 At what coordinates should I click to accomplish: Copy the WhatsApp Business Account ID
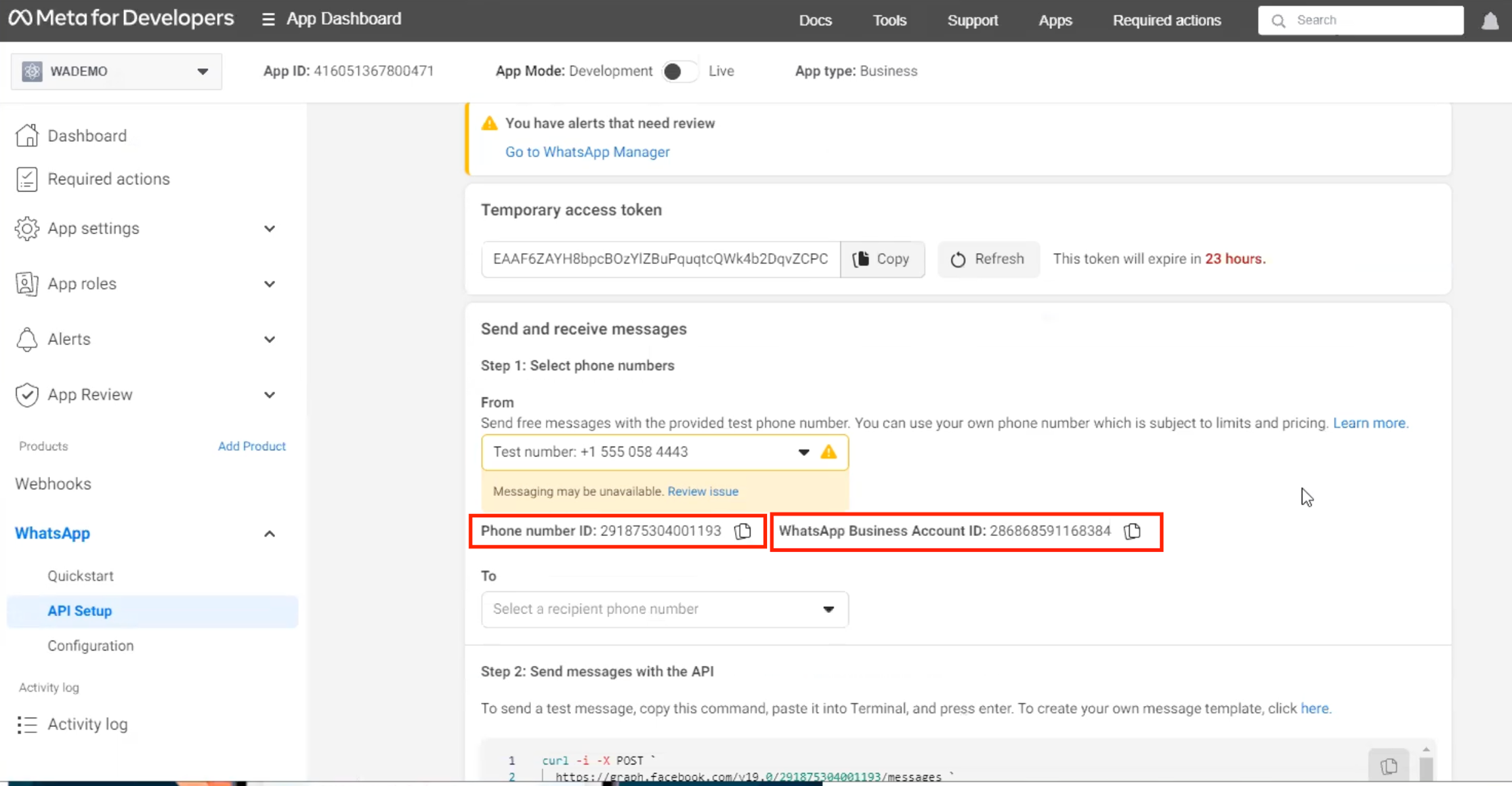point(1132,531)
